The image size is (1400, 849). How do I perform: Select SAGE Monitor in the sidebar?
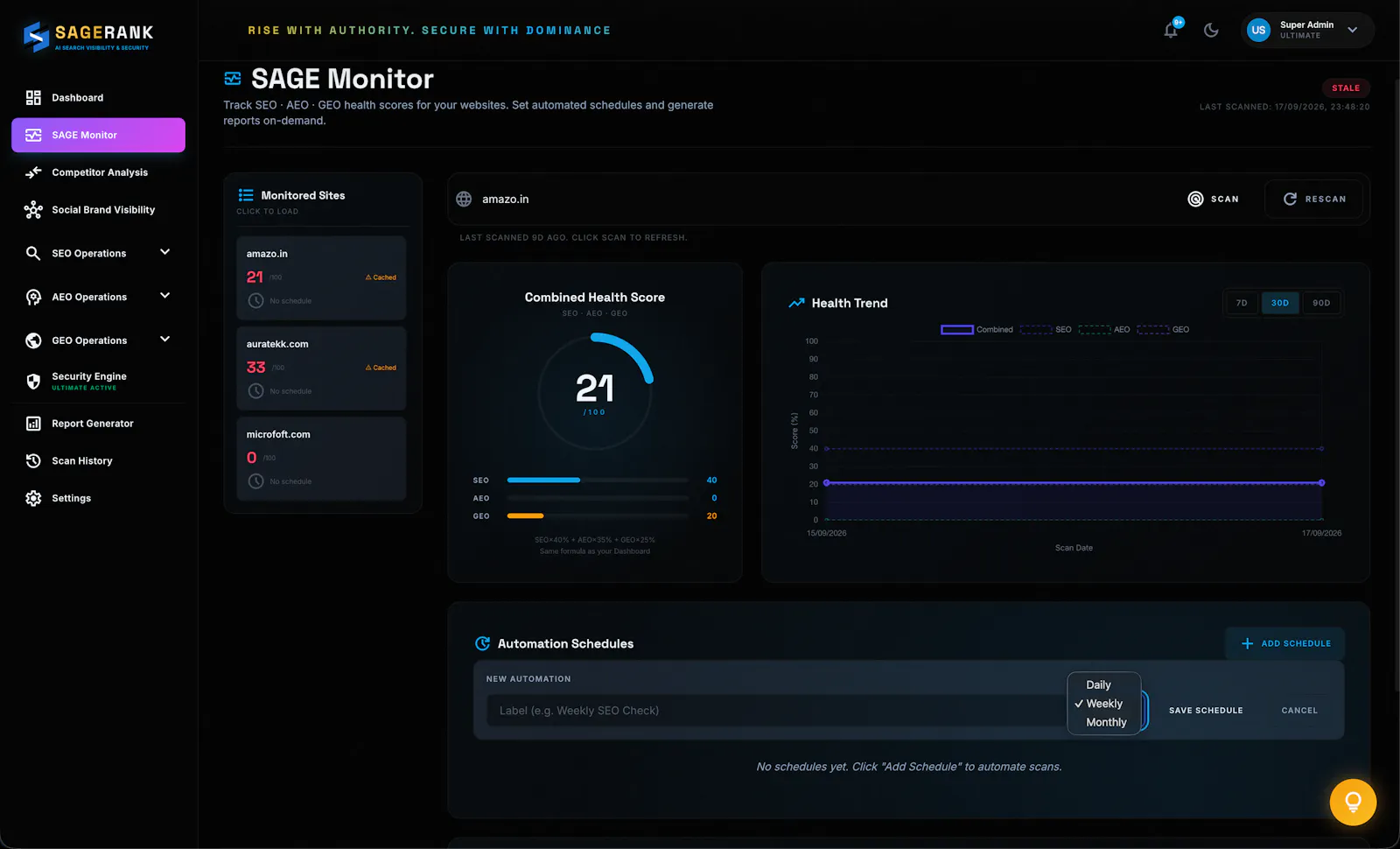(98, 135)
